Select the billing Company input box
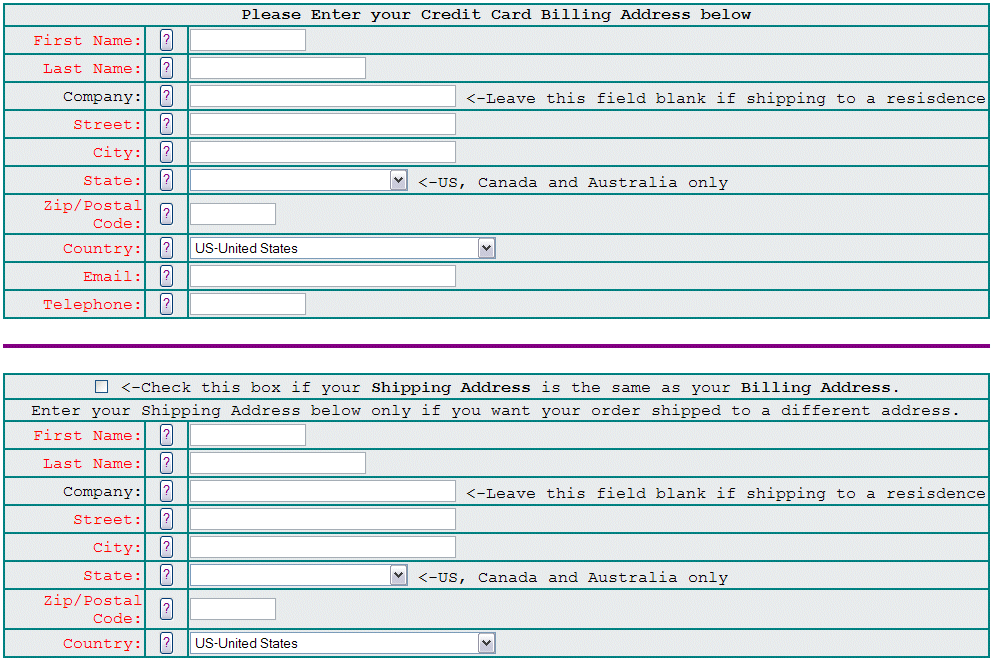 (x=322, y=96)
